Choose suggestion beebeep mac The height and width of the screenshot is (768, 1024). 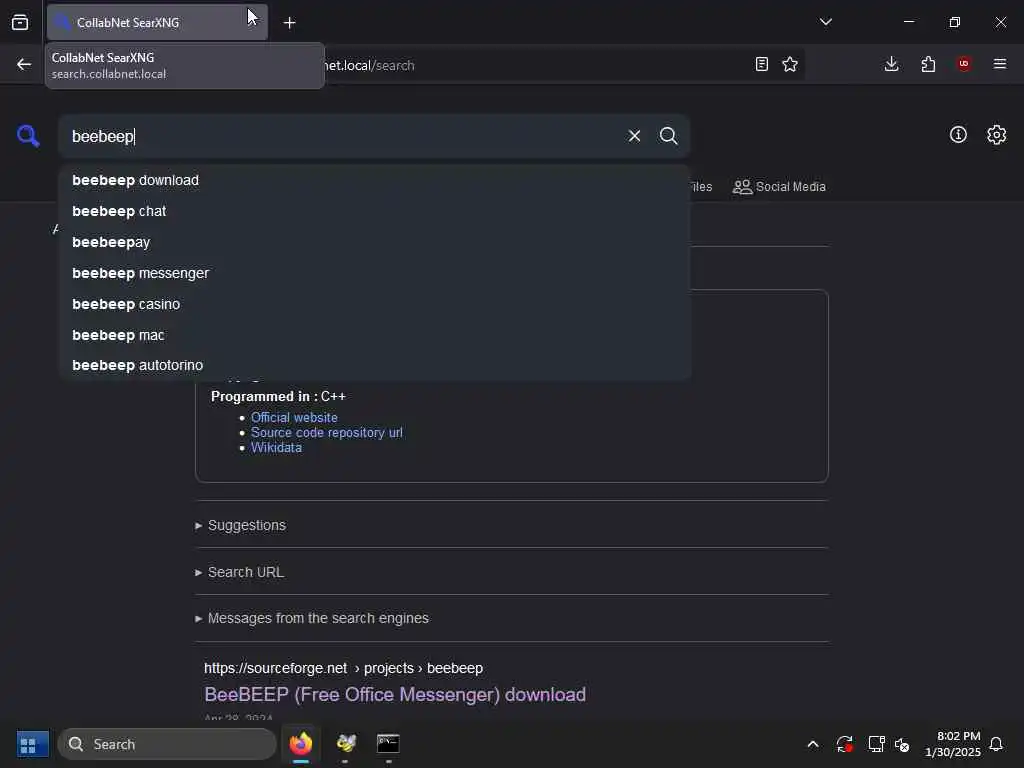click(374, 335)
